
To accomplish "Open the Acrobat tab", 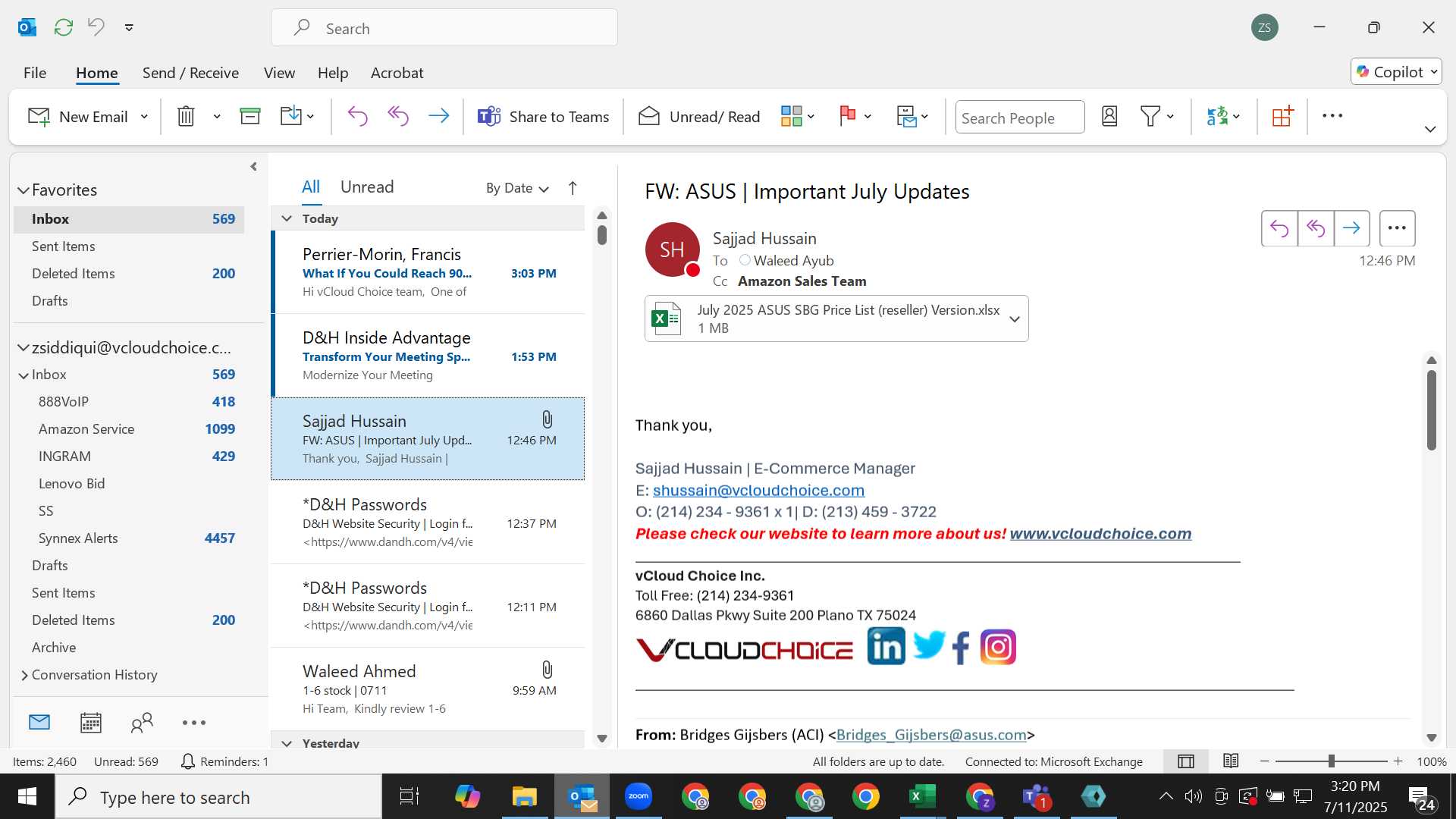I will (x=397, y=73).
